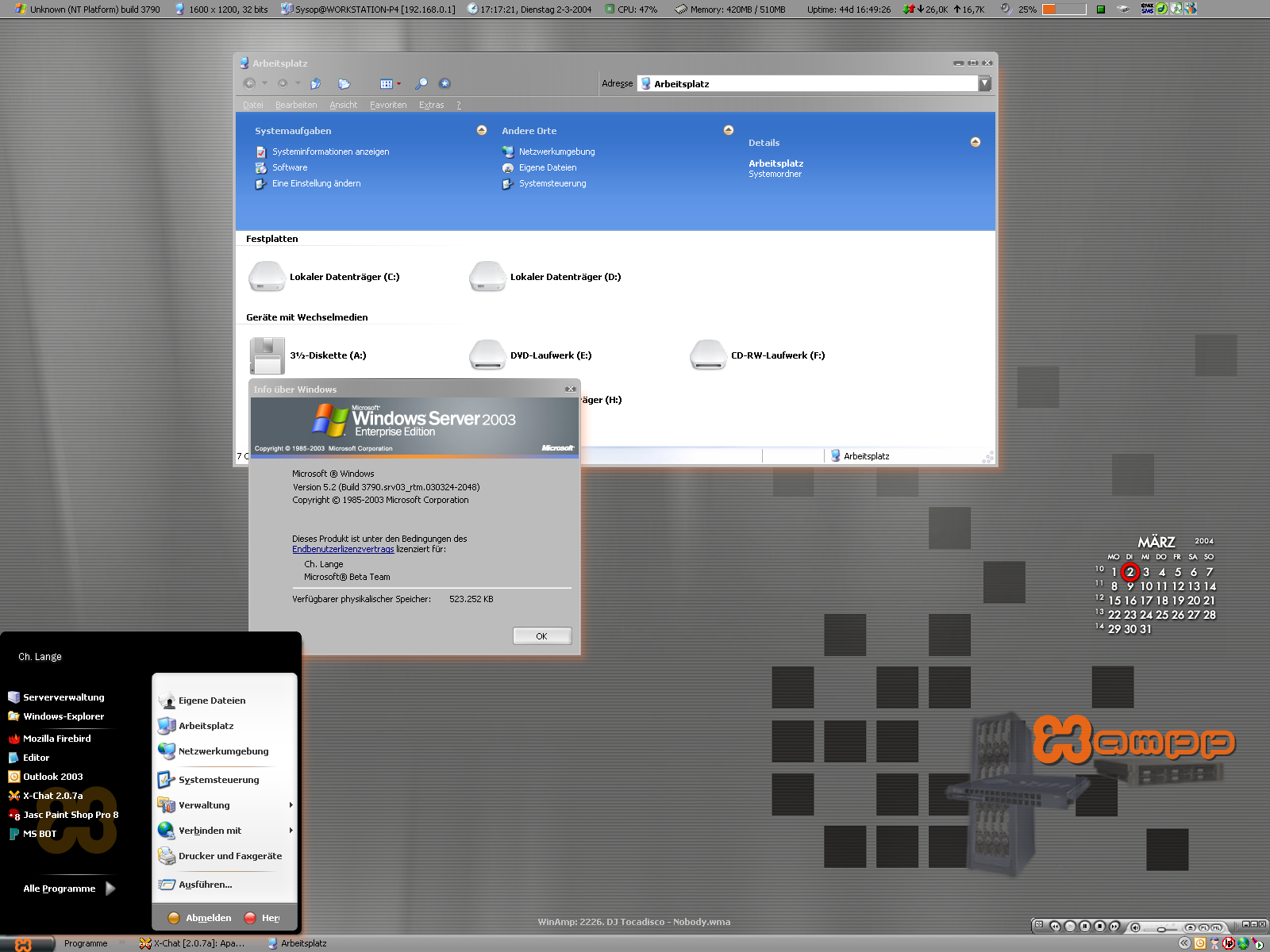The height and width of the screenshot is (952, 1270).
Task: Collapse the Andere Orte panel
Action: (729, 130)
